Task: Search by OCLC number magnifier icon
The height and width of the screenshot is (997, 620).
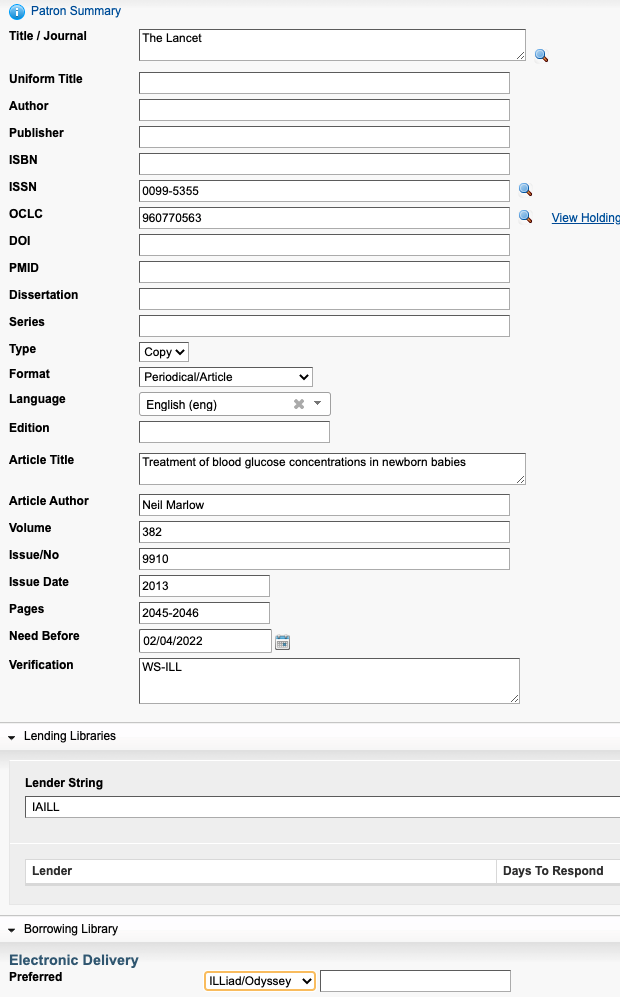Action: [525, 217]
